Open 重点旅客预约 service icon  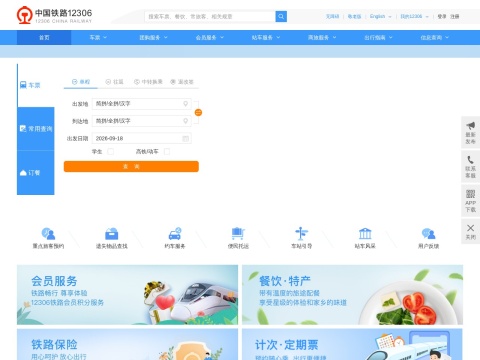coord(48,234)
